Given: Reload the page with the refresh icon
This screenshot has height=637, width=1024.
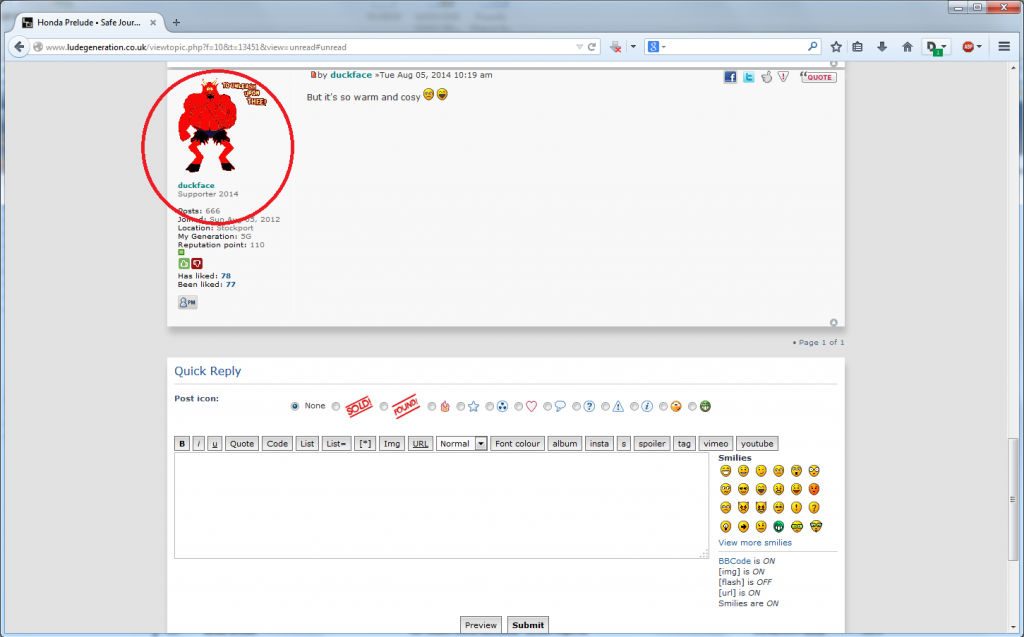Looking at the screenshot, I should 592,47.
